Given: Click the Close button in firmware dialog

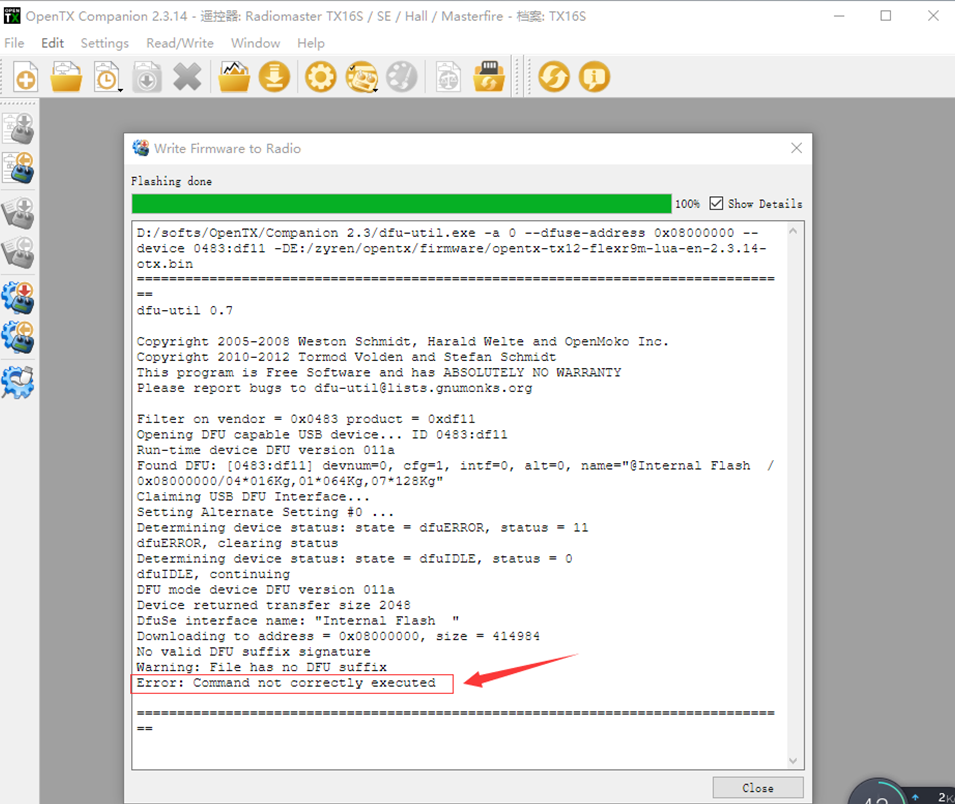Looking at the screenshot, I should [758, 788].
